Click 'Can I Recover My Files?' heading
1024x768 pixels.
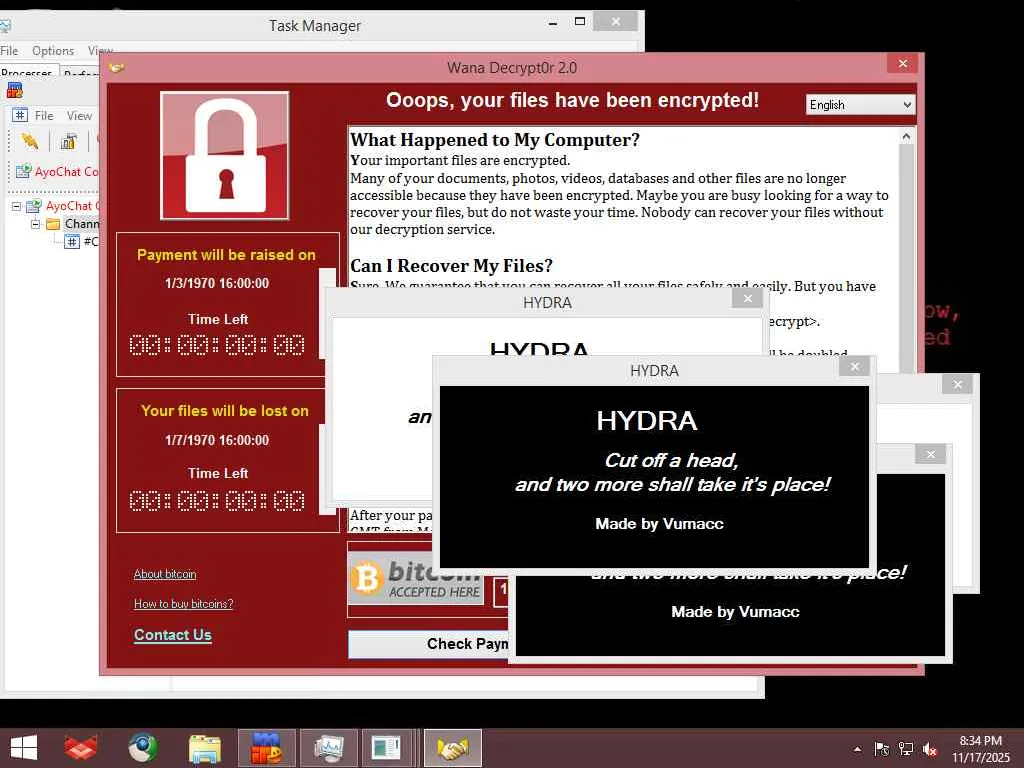[451, 266]
